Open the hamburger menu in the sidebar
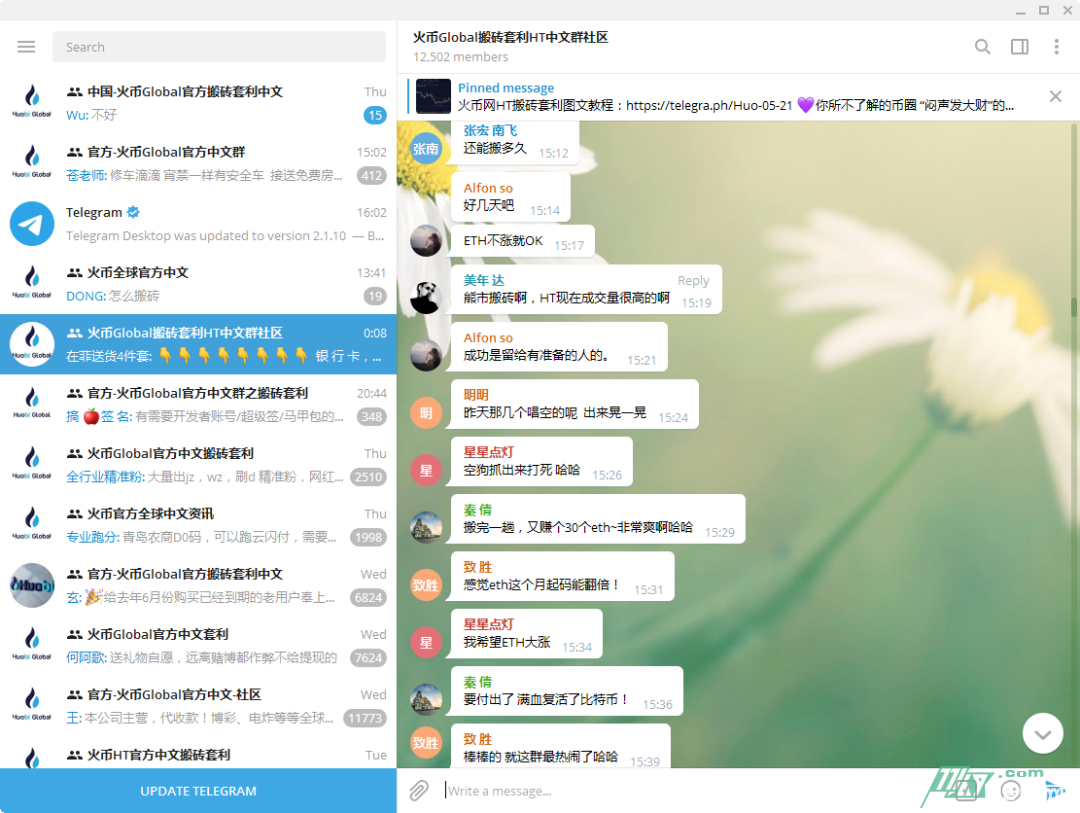This screenshot has width=1080, height=813. (26, 46)
